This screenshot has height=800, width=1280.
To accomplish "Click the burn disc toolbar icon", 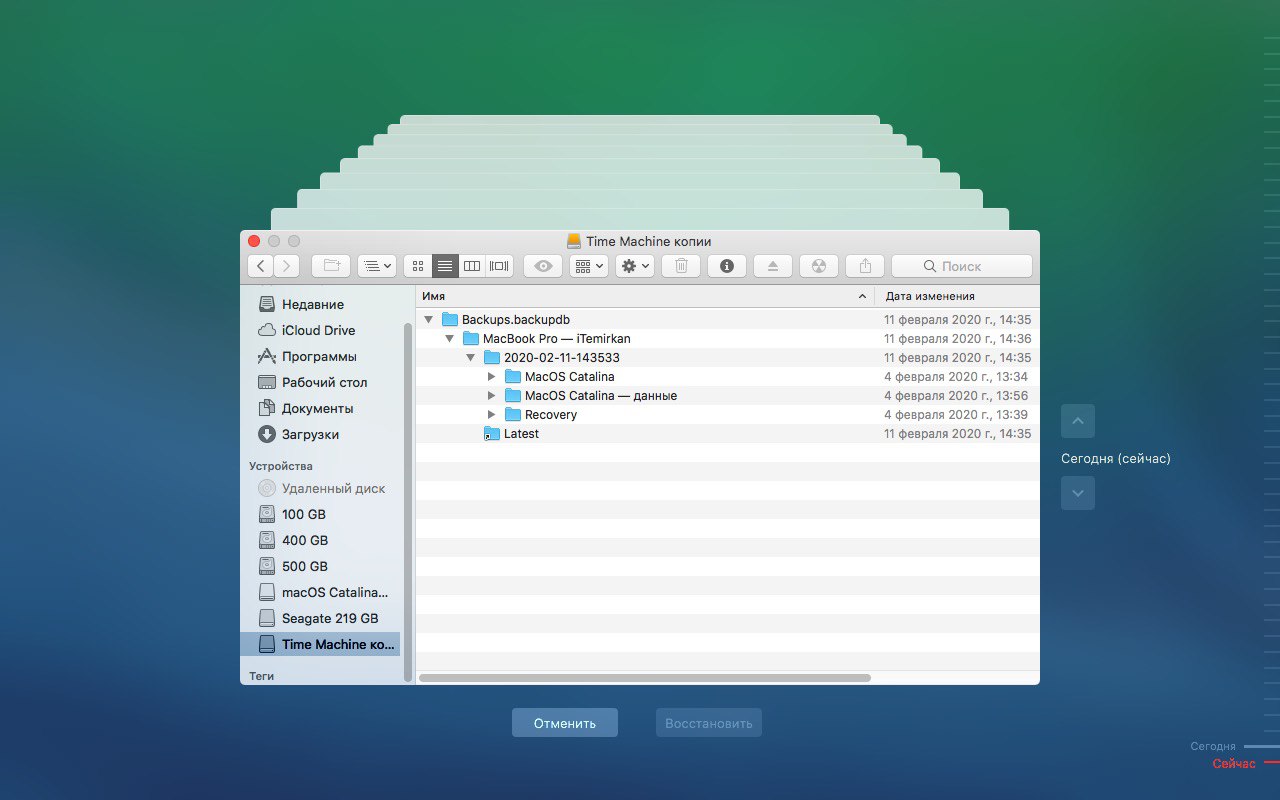I will click(x=819, y=266).
